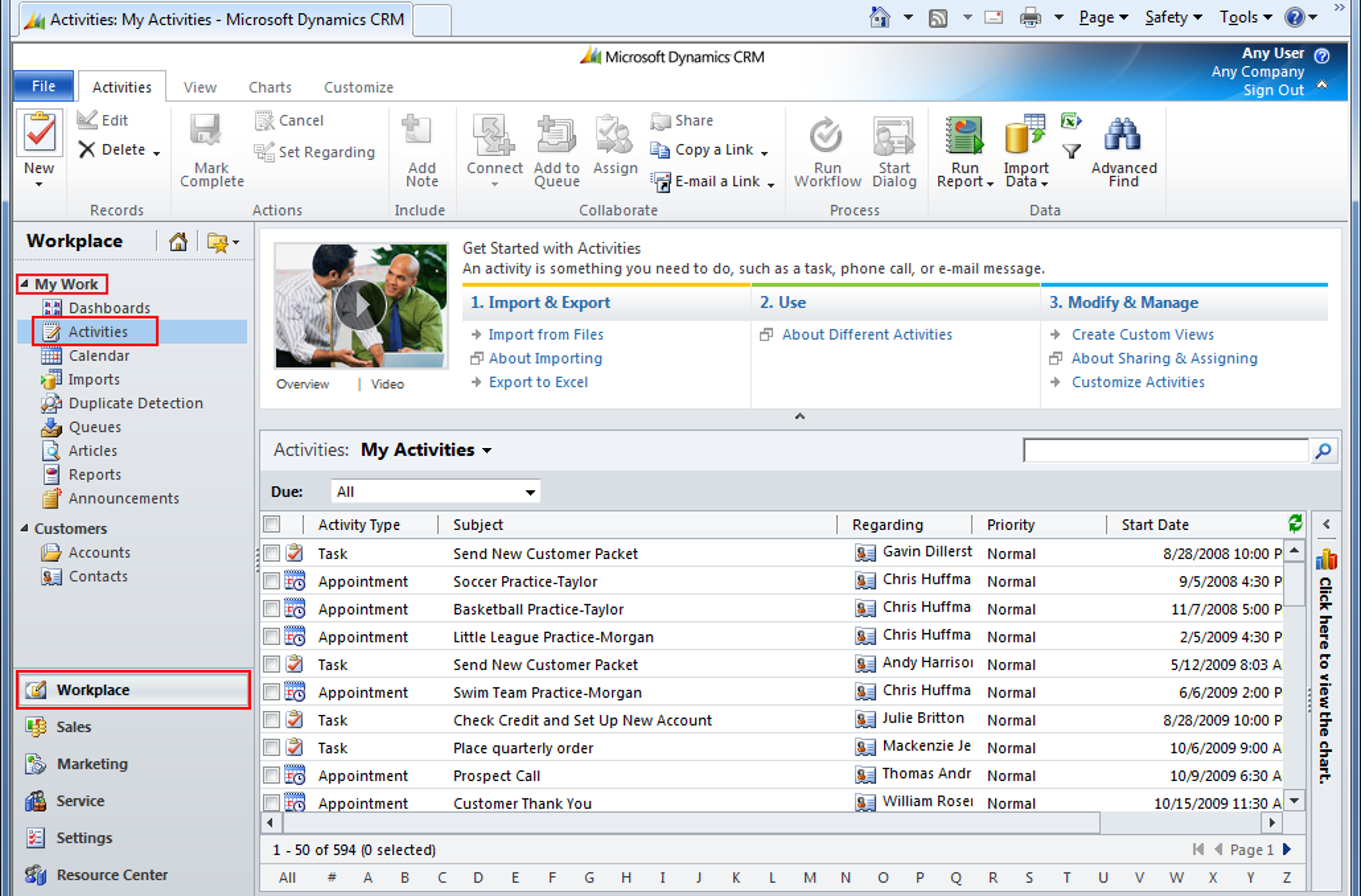Click the About Different Activities link
Viewport: 1361px width, 896px height.
(x=867, y=334)
